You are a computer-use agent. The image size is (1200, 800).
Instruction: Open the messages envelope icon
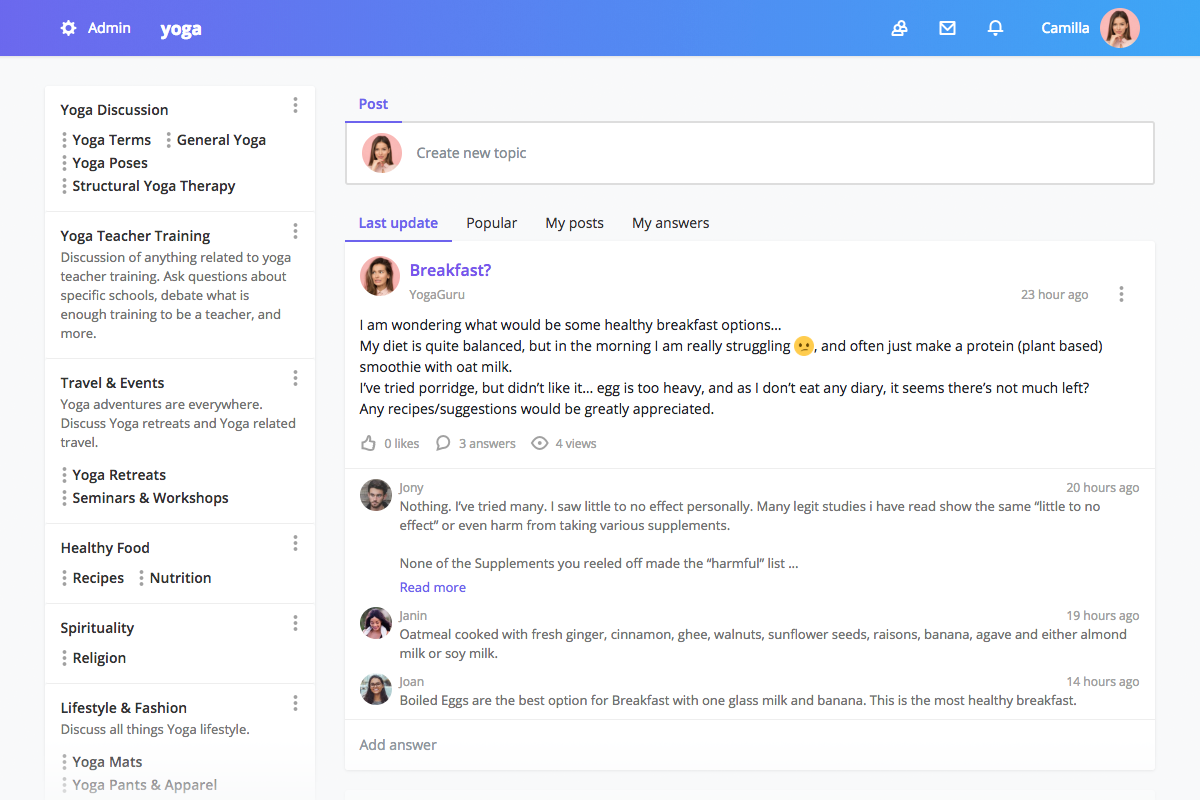(947, 28)
